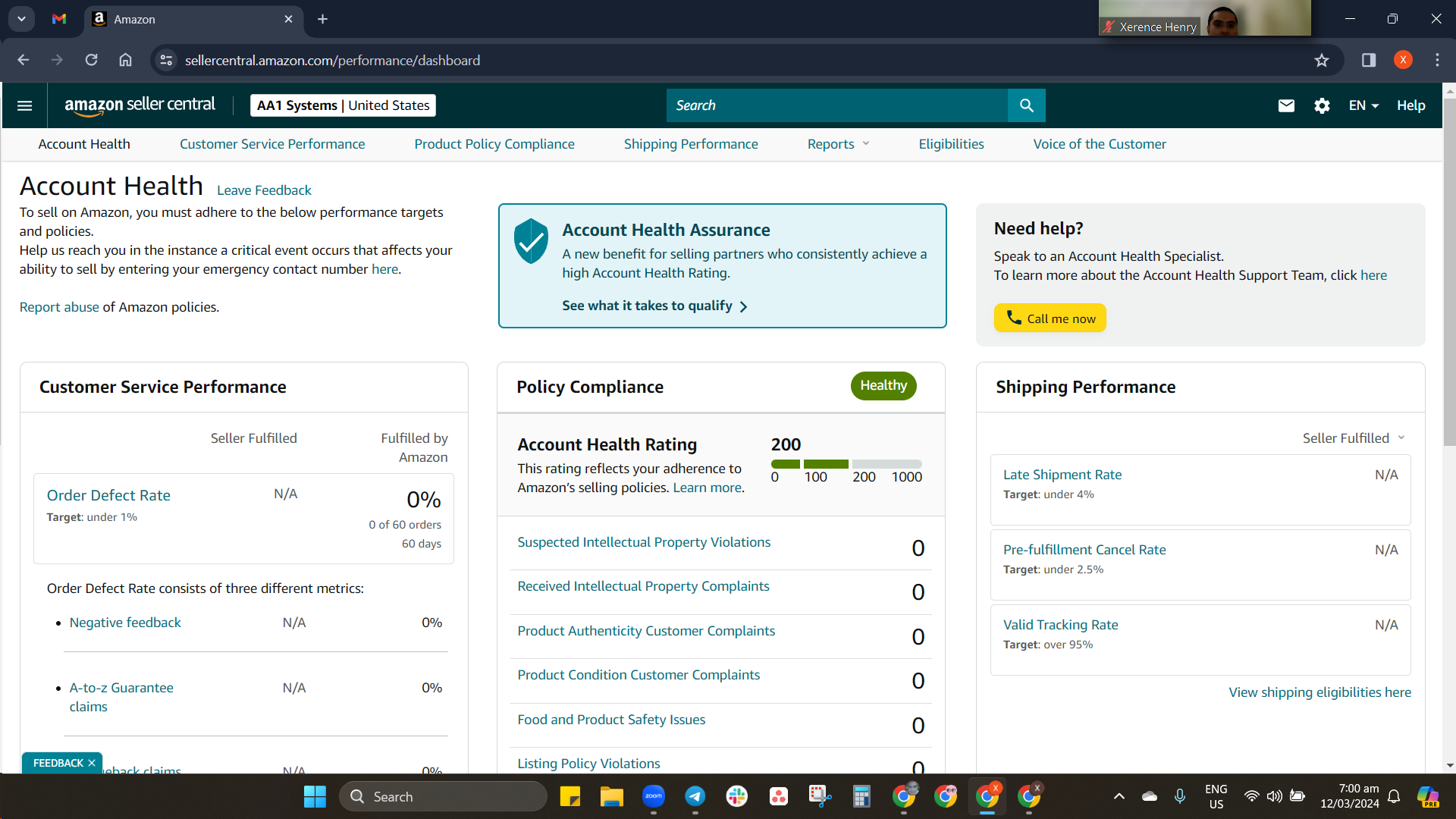The image size is (1456, 819).
Task: Open Product Authenticity Customer Complaints
Action: tap(646, 631)
